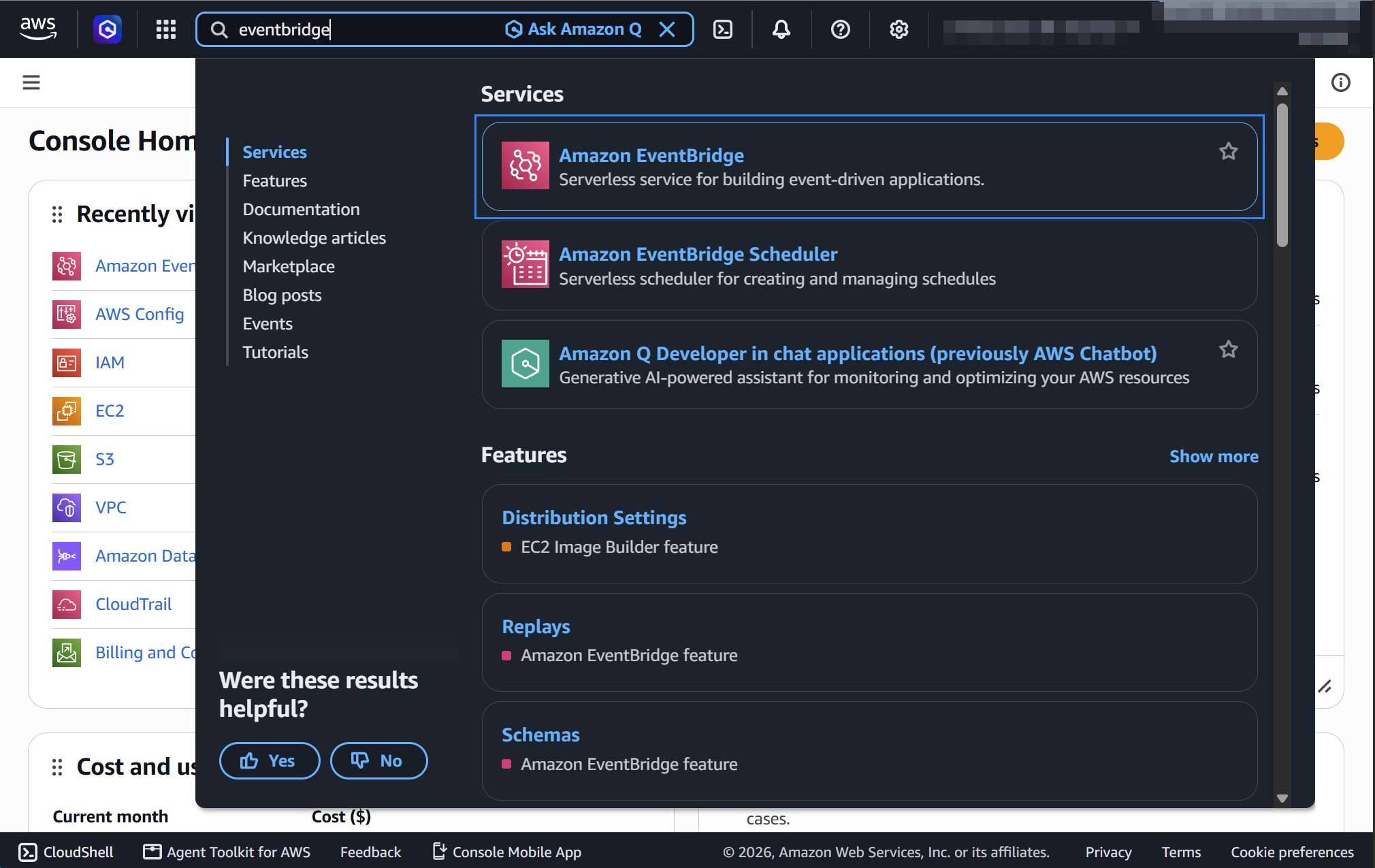This screenshot has width=1375, height=868.
Task: Click the search results scrollbar down arrow
Action: (x=1282, y=799)
